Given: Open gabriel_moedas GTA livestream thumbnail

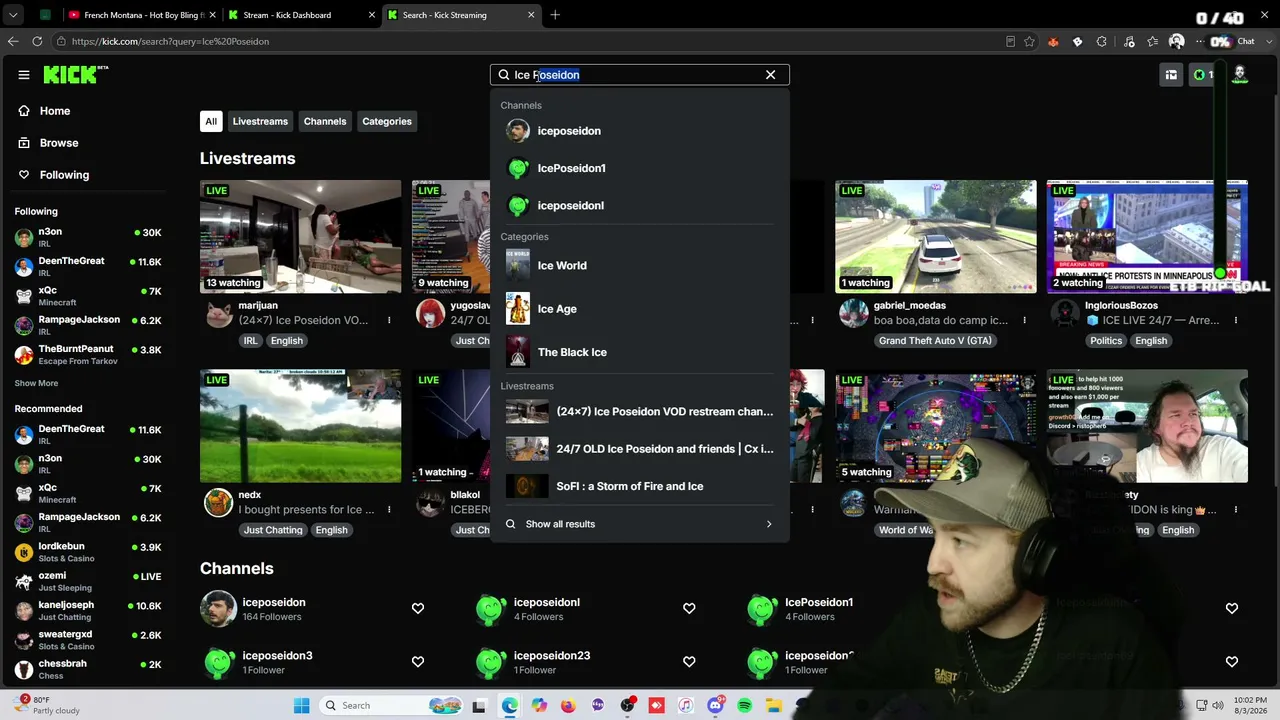Looking at the screenshot, I should click(x=936, y=236).
